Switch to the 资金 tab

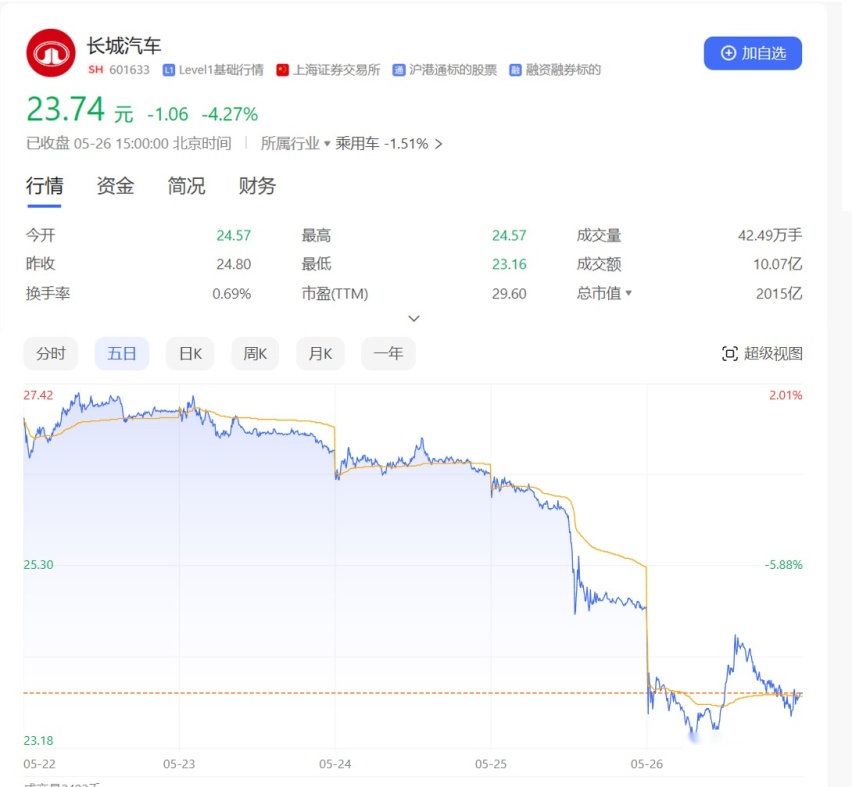[115, 186]
